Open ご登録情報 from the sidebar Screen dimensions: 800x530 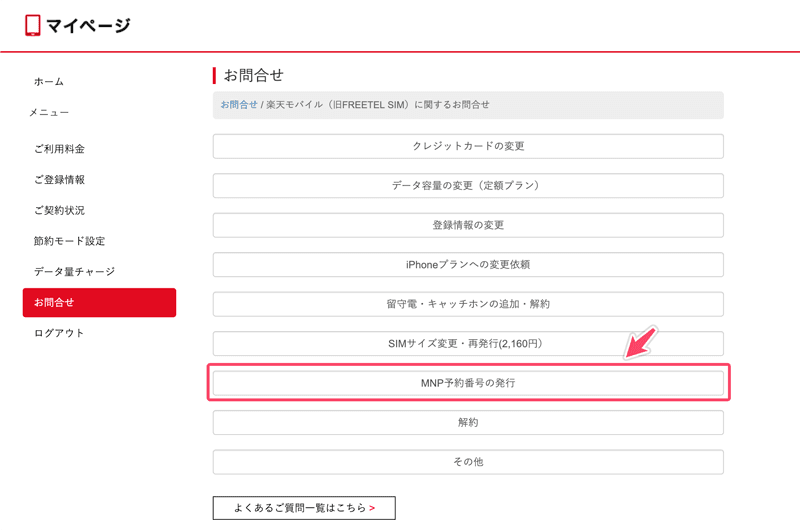59,180
